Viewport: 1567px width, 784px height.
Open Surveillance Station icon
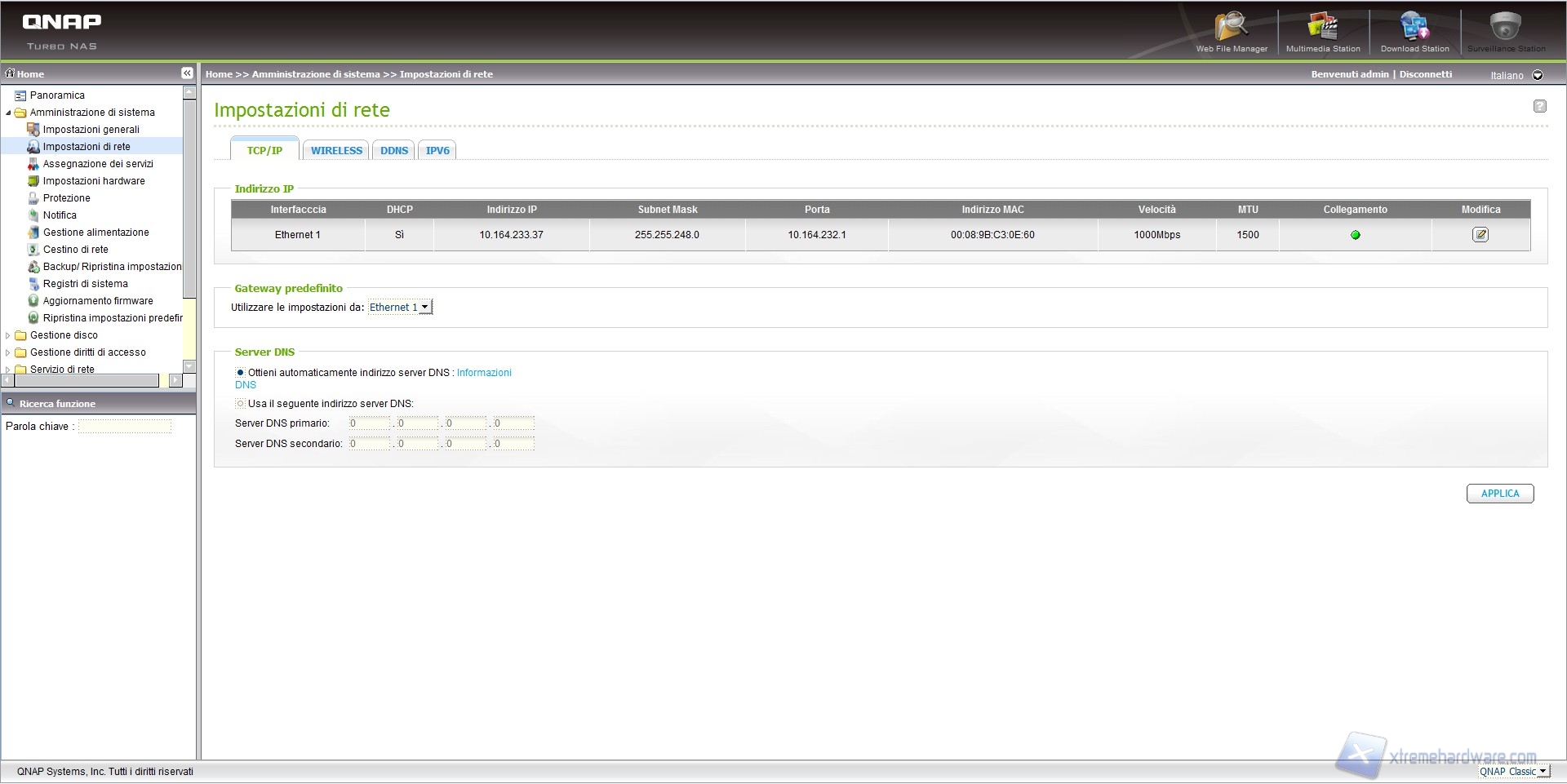point(1505,29)
